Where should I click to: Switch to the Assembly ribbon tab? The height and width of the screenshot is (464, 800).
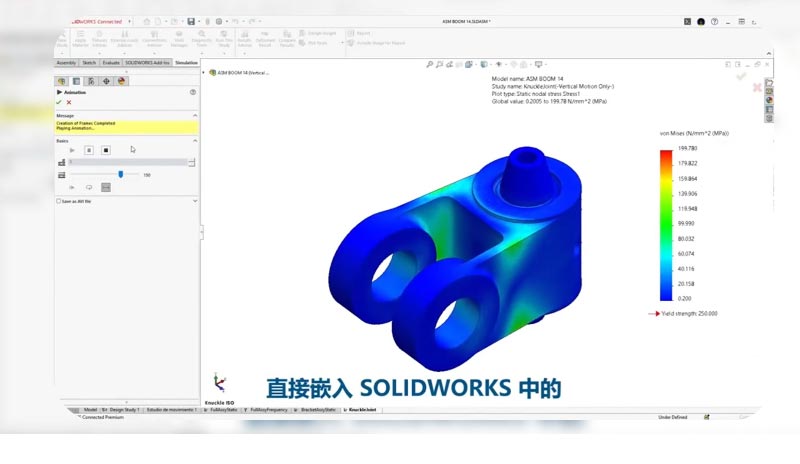pyautogui.click(x=66, y=63)
